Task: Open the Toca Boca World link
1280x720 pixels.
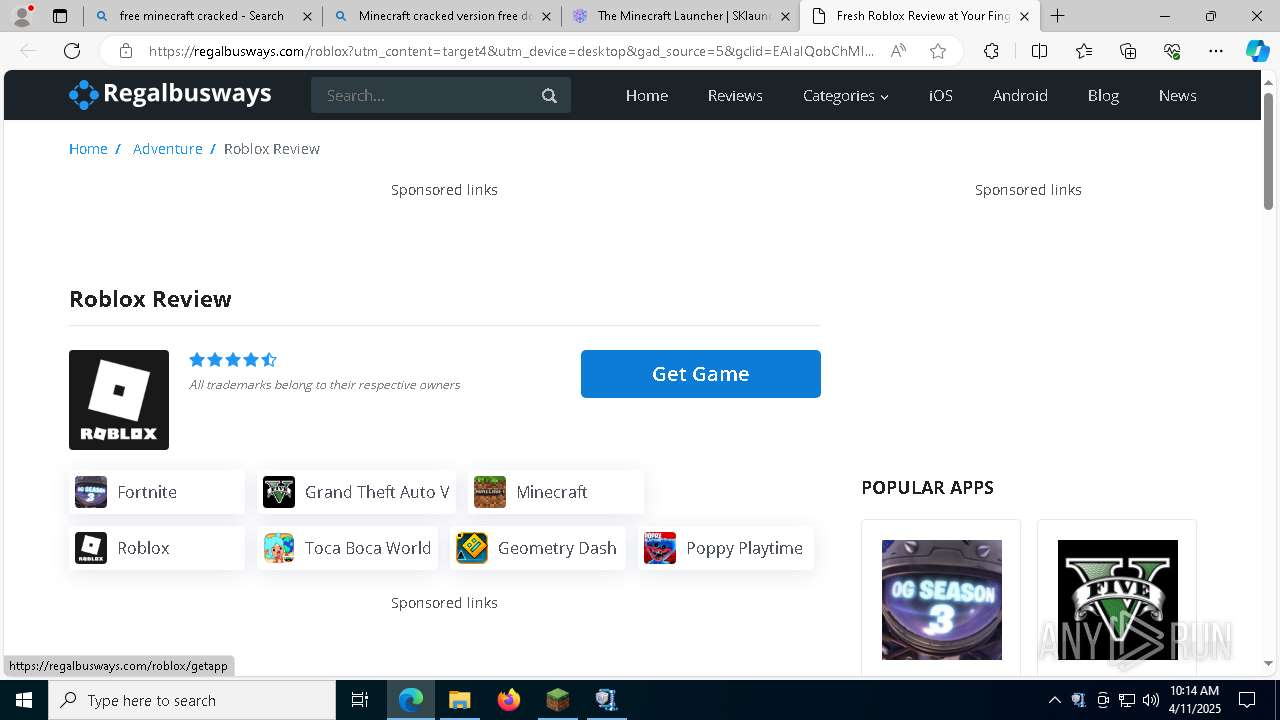Action: pos(347,548)
